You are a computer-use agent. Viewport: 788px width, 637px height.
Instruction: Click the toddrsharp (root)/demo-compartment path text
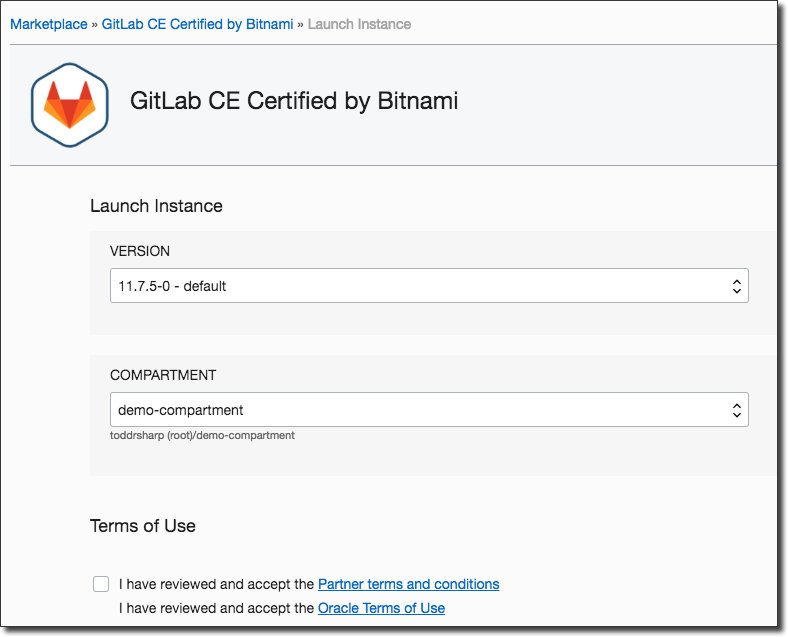pyautogui.click(x=202, y=435)
